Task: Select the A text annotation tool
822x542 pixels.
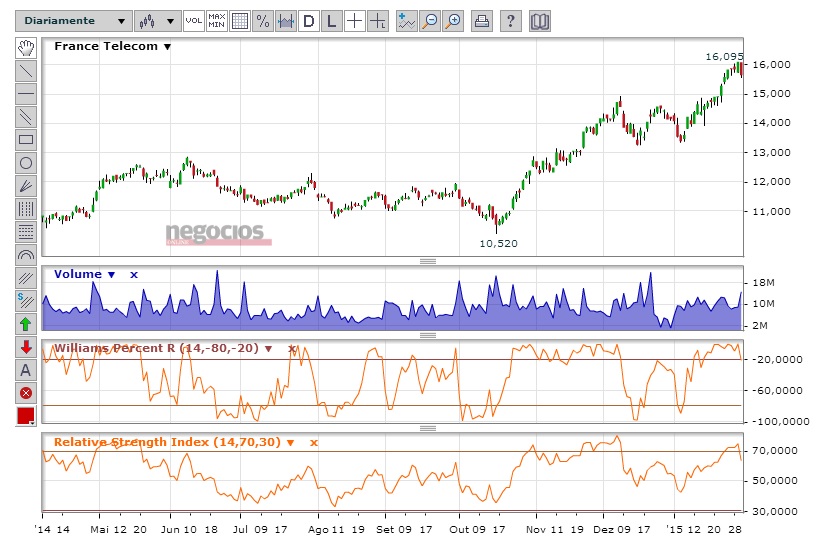Action: [26, 371]
